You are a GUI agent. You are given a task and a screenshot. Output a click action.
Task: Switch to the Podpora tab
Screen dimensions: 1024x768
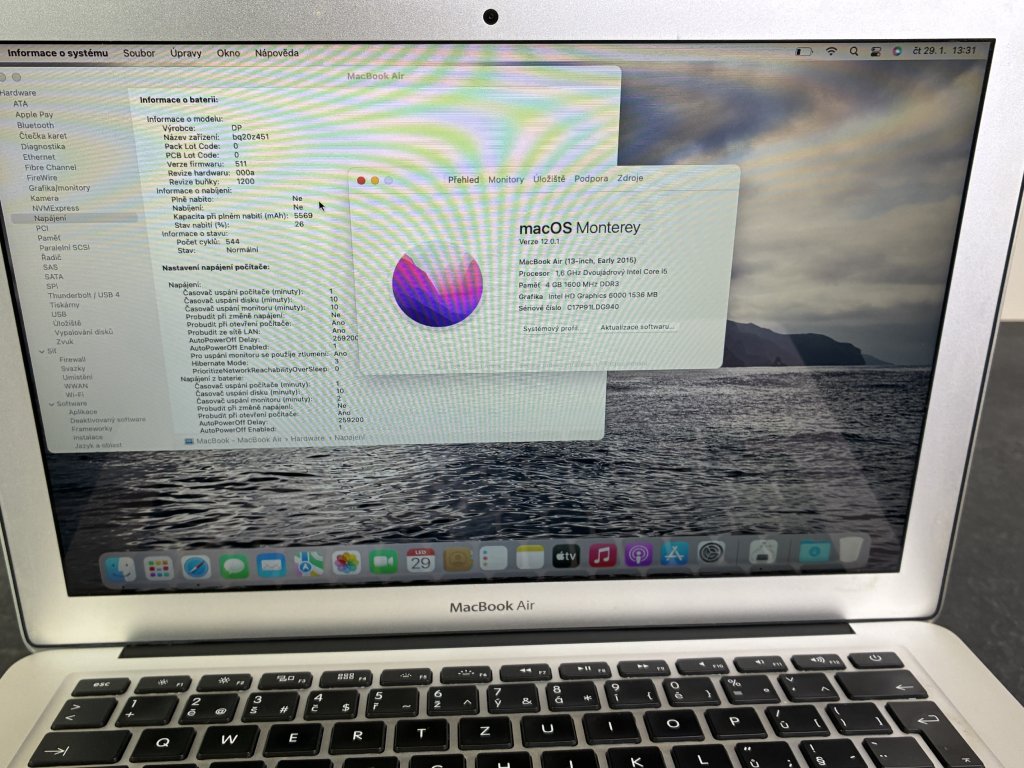click(x=590, y=178)
